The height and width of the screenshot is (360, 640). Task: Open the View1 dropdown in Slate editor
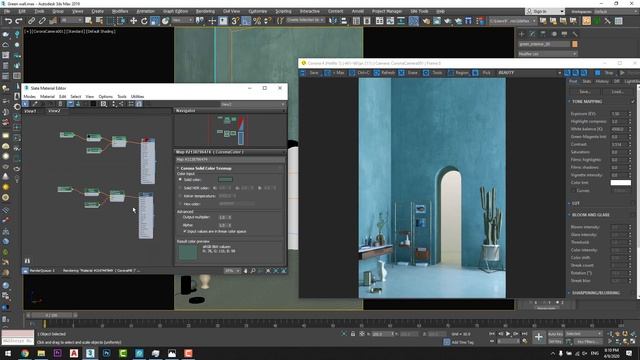[x=252, y=104]
